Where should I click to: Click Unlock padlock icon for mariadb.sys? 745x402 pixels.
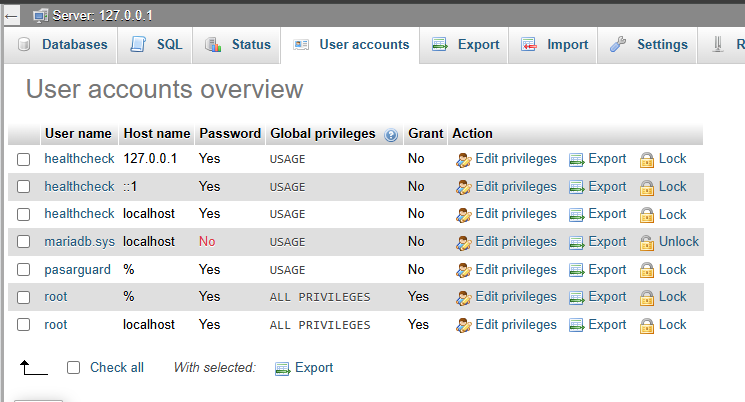[x=647, y=242]
